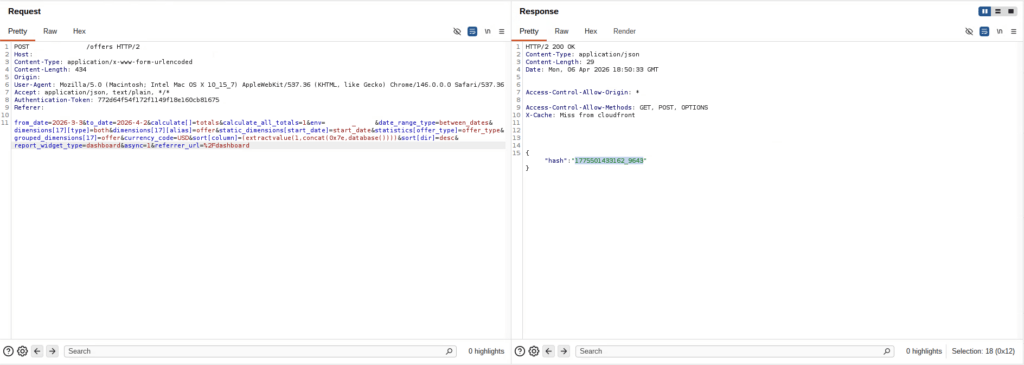Click the response Content-Type: application/json header
1024x365 pixels.
coord(583,55)
